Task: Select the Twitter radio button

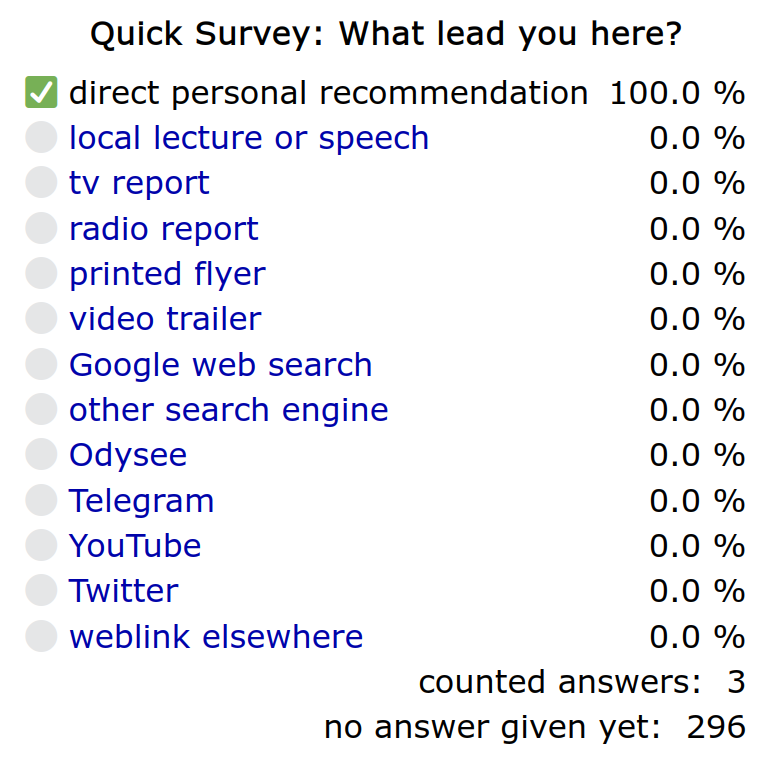Action: pyautogui.click(x=41, y=591)
